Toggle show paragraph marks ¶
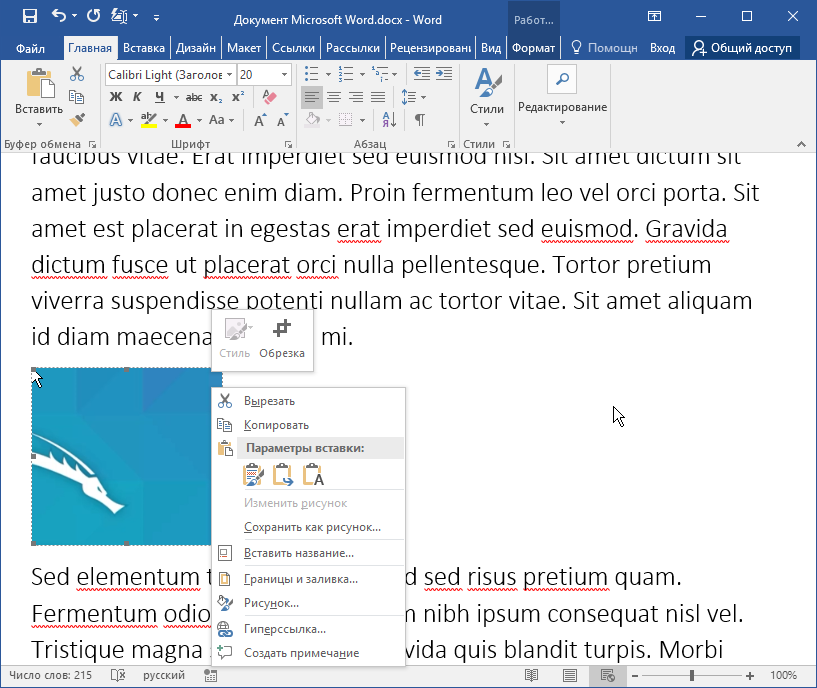The height and width of the screenshot is (688, 817). [419, 120]
